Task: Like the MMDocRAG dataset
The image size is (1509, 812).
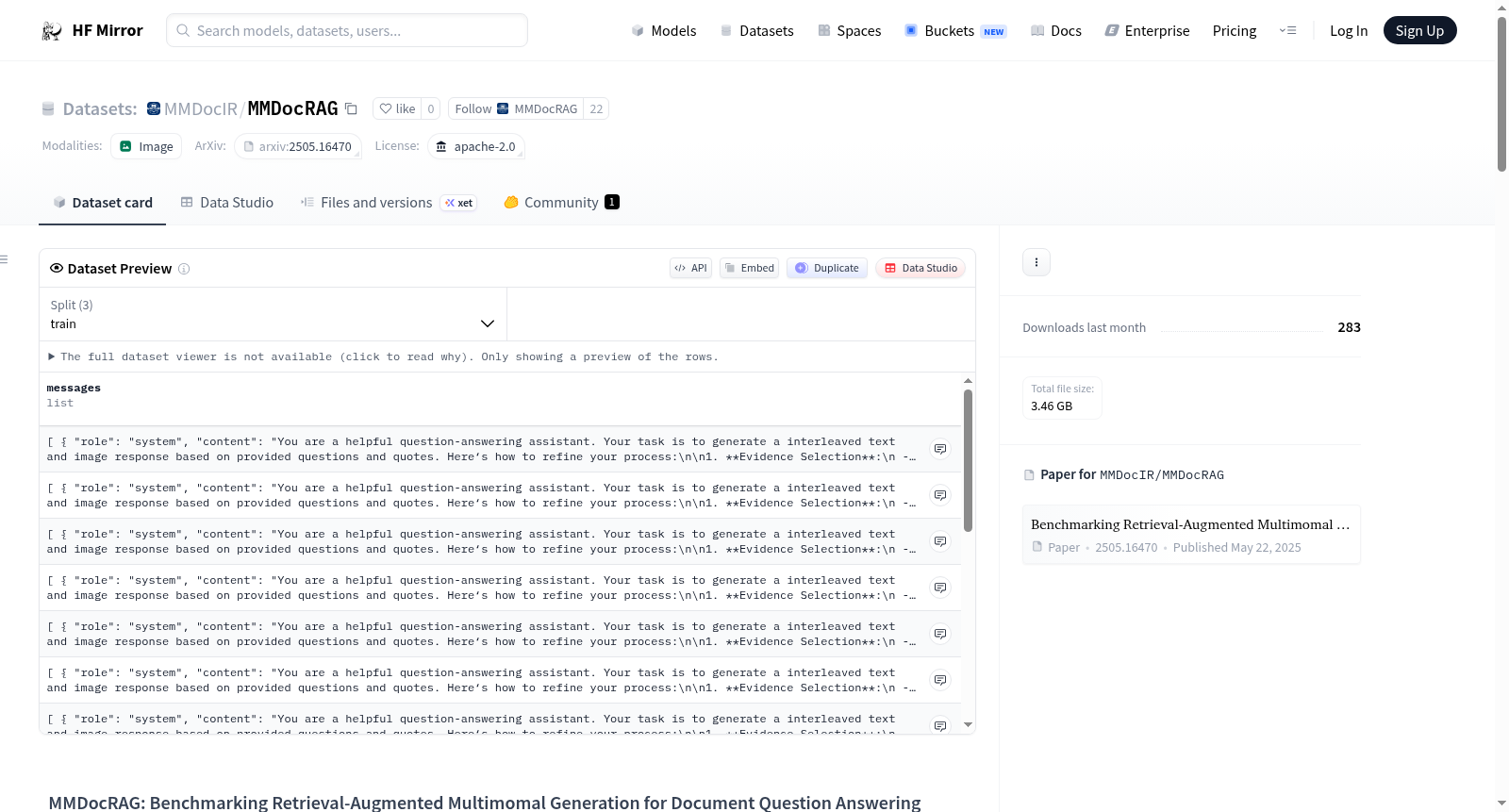Action: pos(397,108)
